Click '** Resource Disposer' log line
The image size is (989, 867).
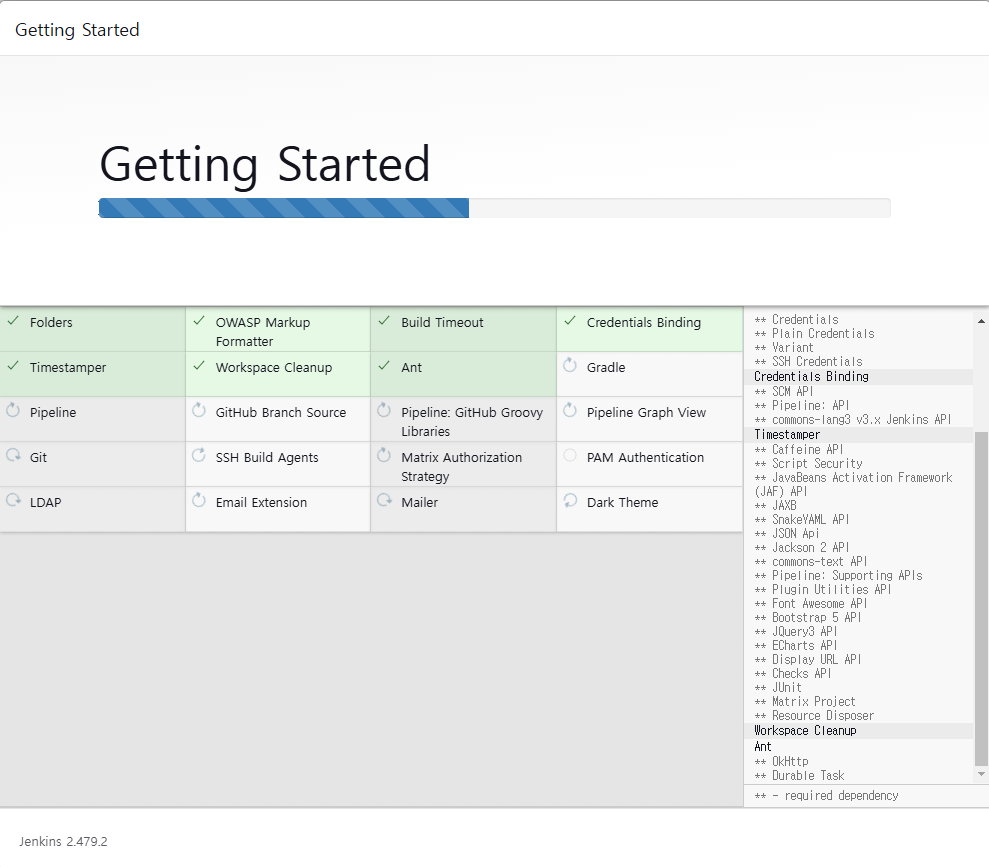point(814,716)
